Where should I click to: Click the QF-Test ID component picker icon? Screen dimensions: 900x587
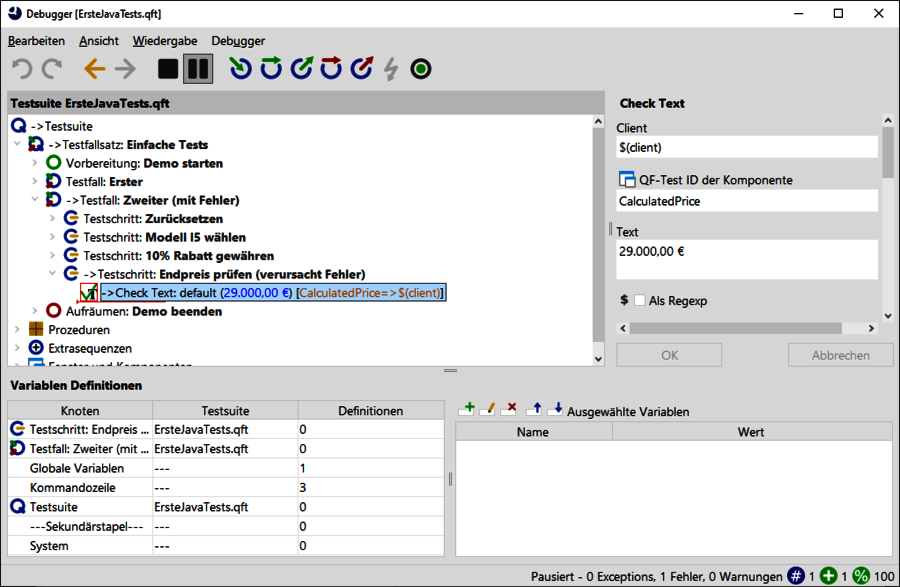(x=627, y=180)
